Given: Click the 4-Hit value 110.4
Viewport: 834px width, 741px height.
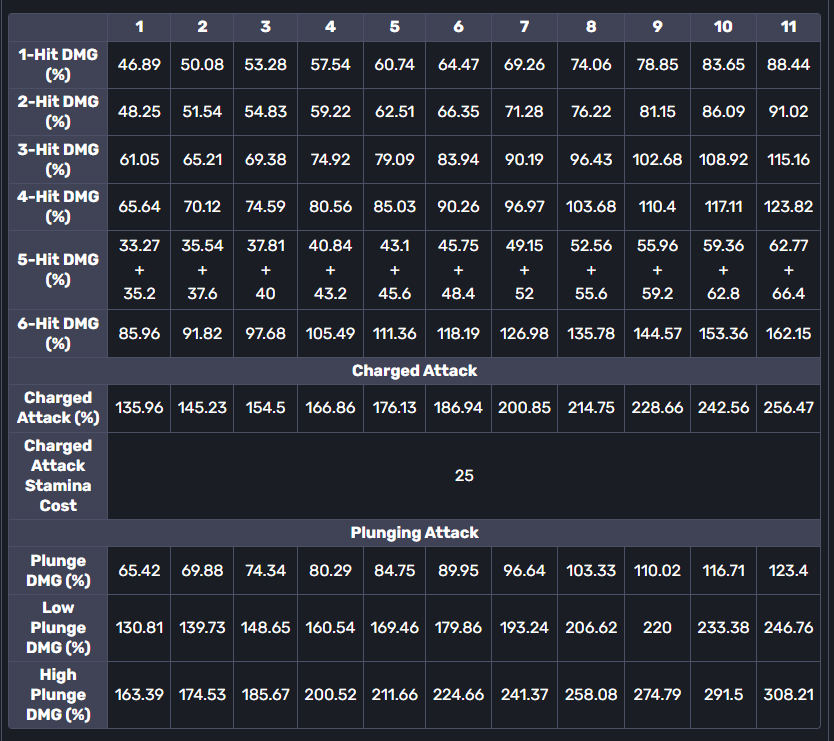Looking at the screenshot, I should coord(657,206).
